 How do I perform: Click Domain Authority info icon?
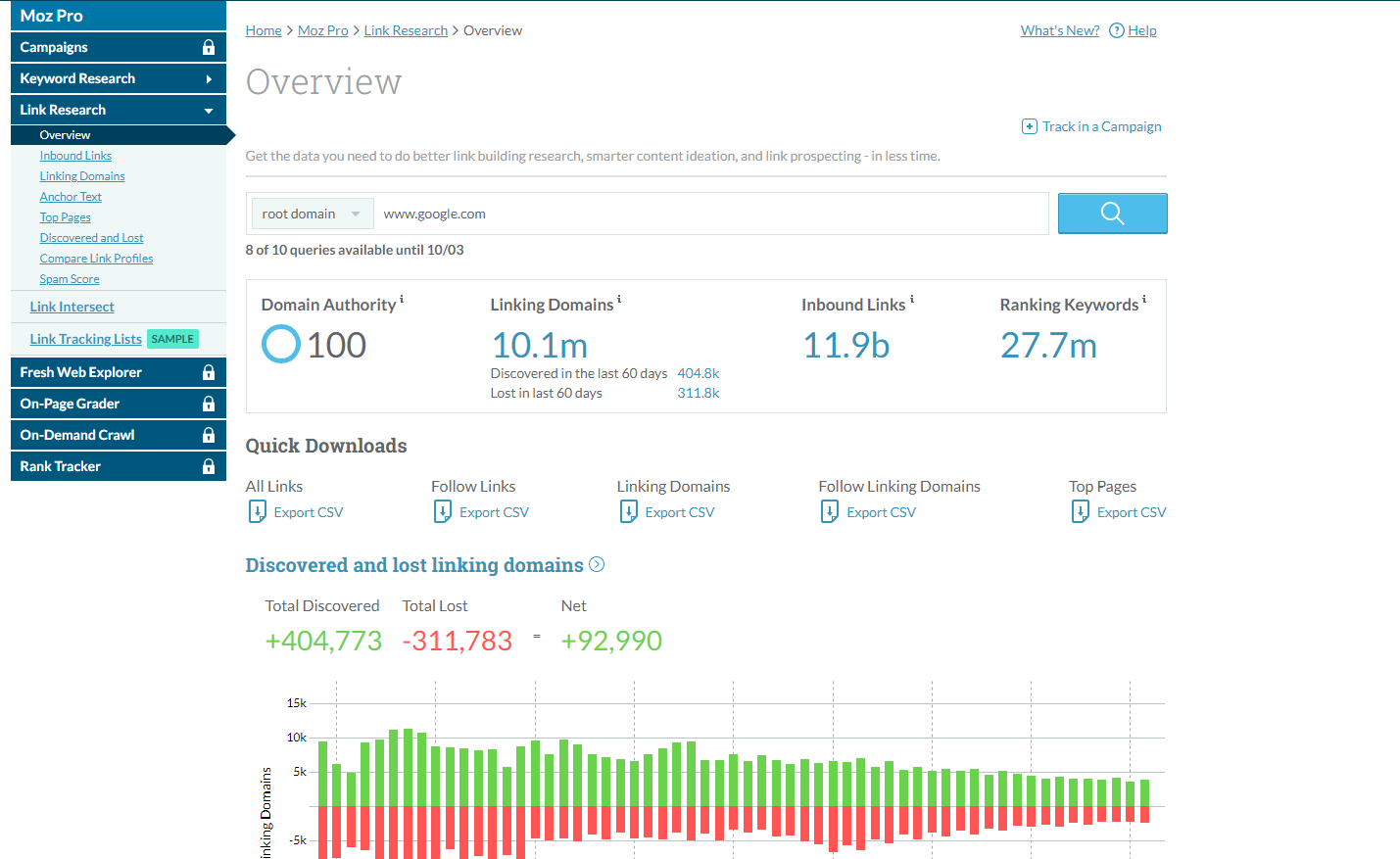(402, 299)
